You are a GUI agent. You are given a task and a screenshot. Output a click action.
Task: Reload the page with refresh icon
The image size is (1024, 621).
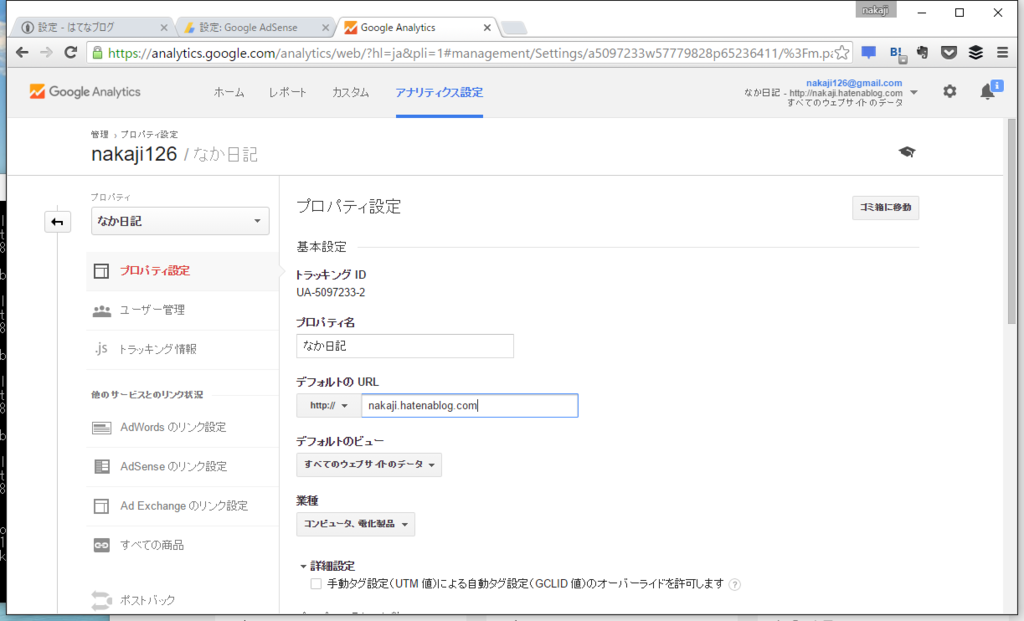pyautogui.click(x=71, y=53)
